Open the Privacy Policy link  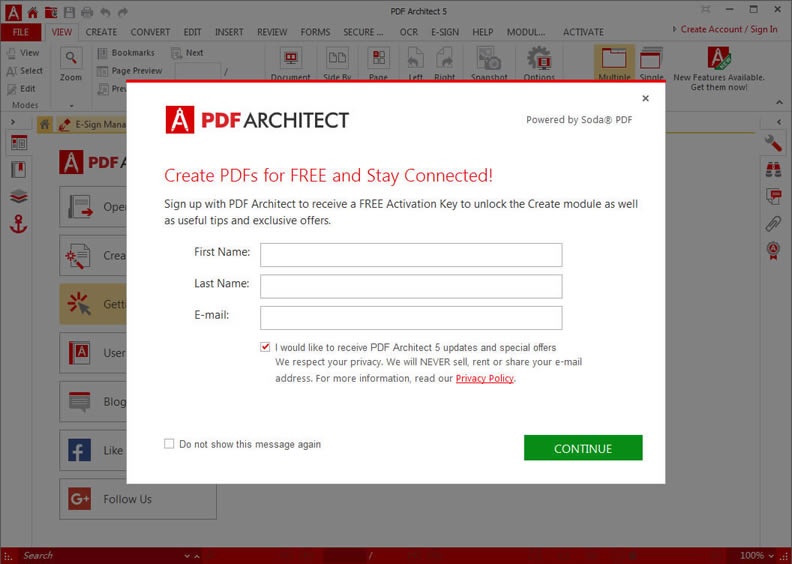[484, 378]
